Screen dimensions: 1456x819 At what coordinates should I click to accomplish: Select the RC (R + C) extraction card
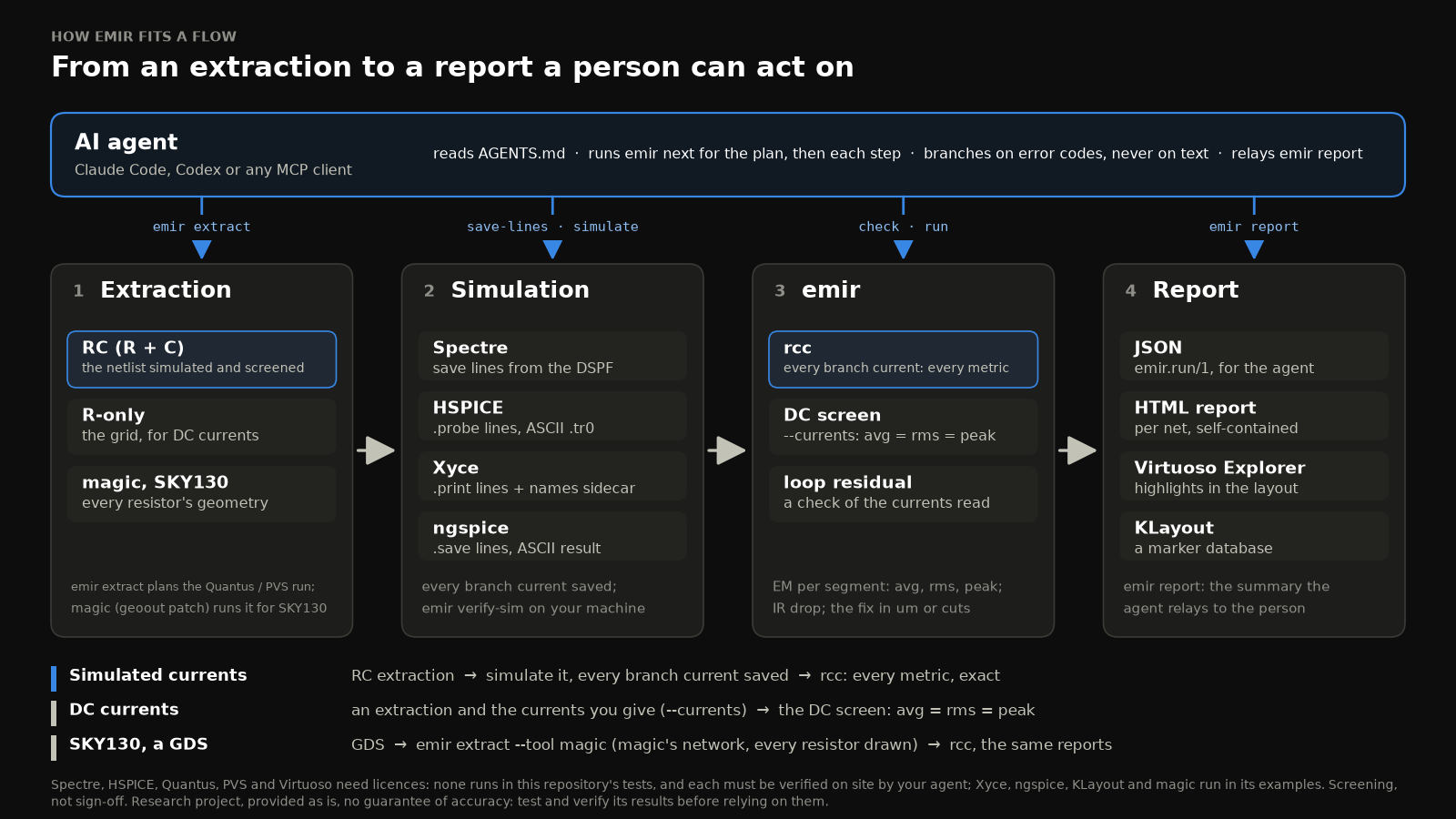tap(201, 359)
